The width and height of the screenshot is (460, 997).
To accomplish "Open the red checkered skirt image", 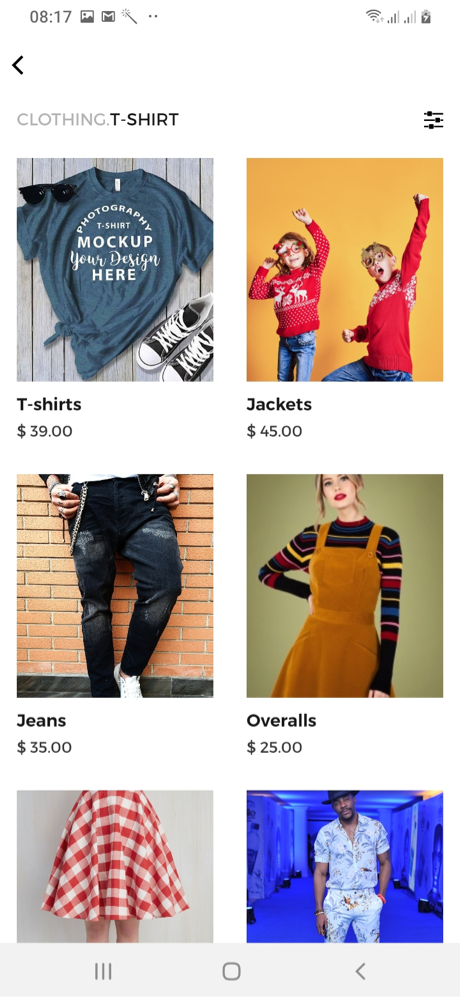I will pyautogui.click(x=115, y=866).
